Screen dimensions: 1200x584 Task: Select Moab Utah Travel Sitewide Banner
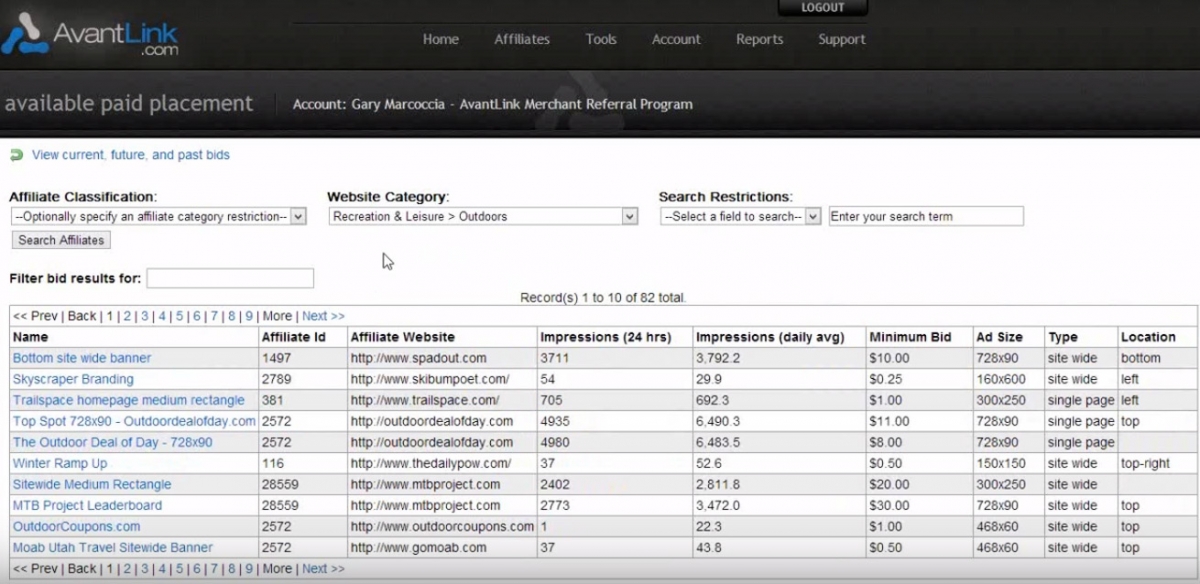(113, 547)
